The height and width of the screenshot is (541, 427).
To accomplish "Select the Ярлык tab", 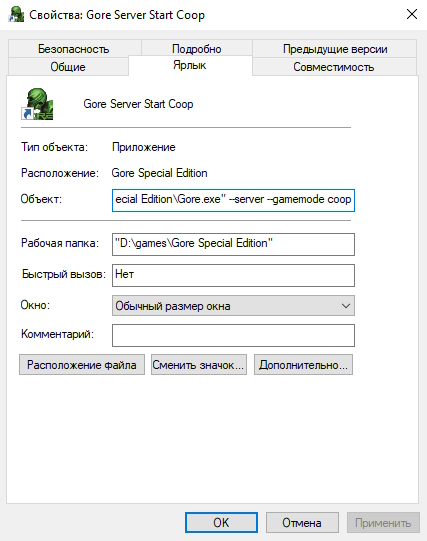I will [x=190, y=65].
